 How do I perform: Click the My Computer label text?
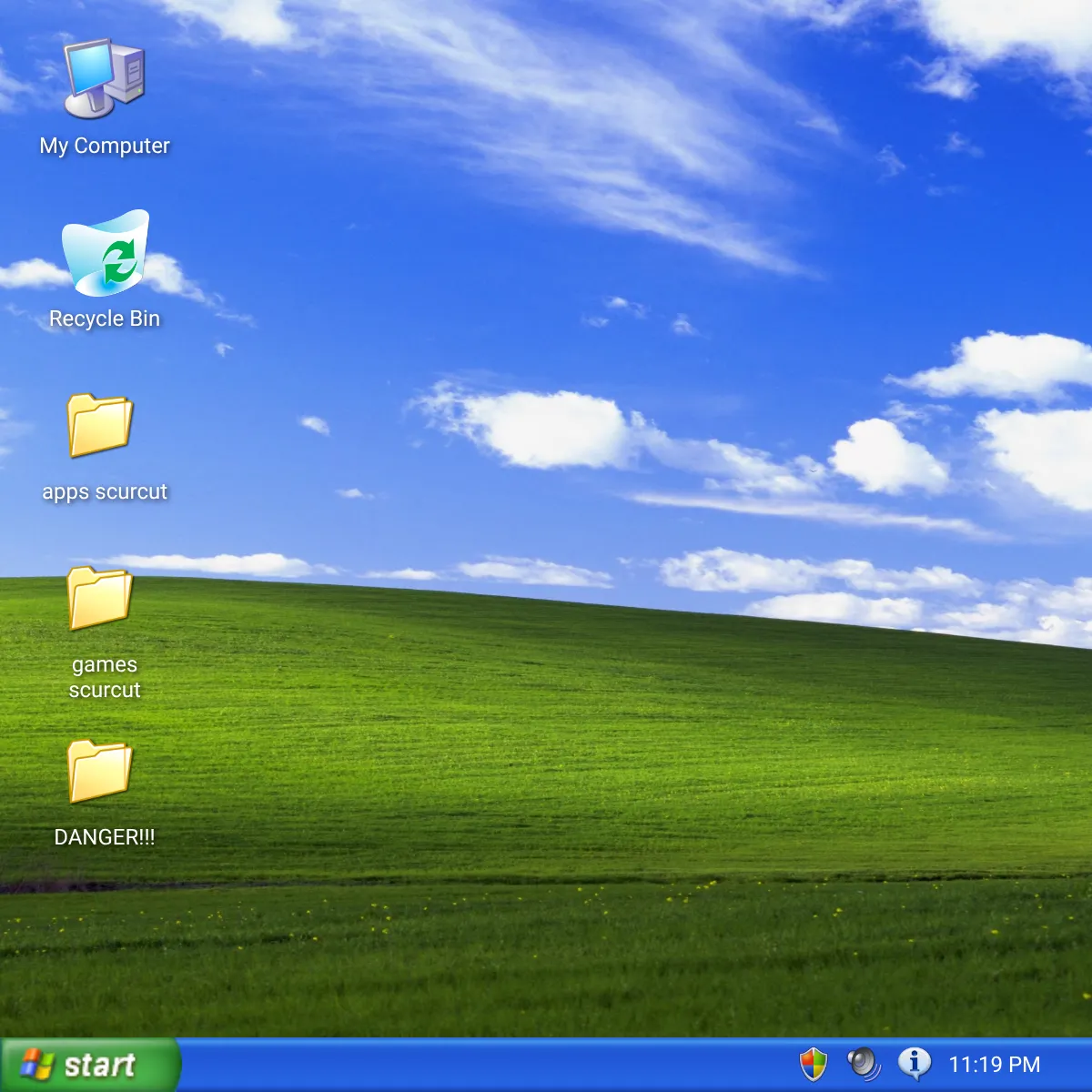pos(105,146)
